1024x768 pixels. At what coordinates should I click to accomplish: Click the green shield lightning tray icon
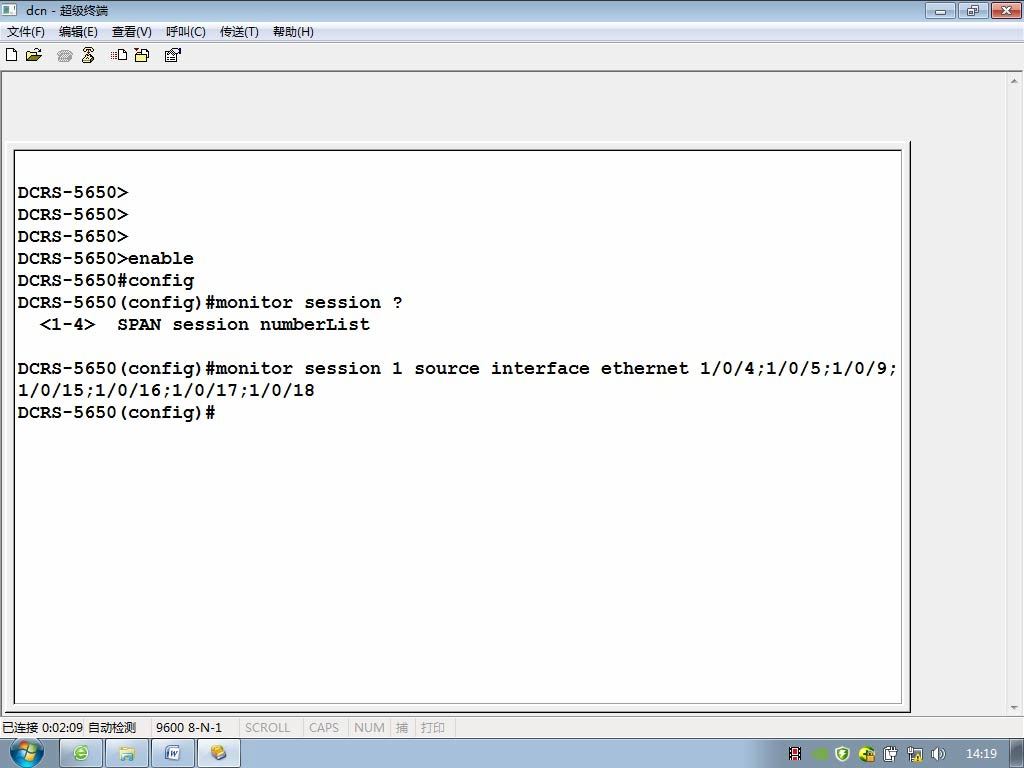(x=842, y=754)
